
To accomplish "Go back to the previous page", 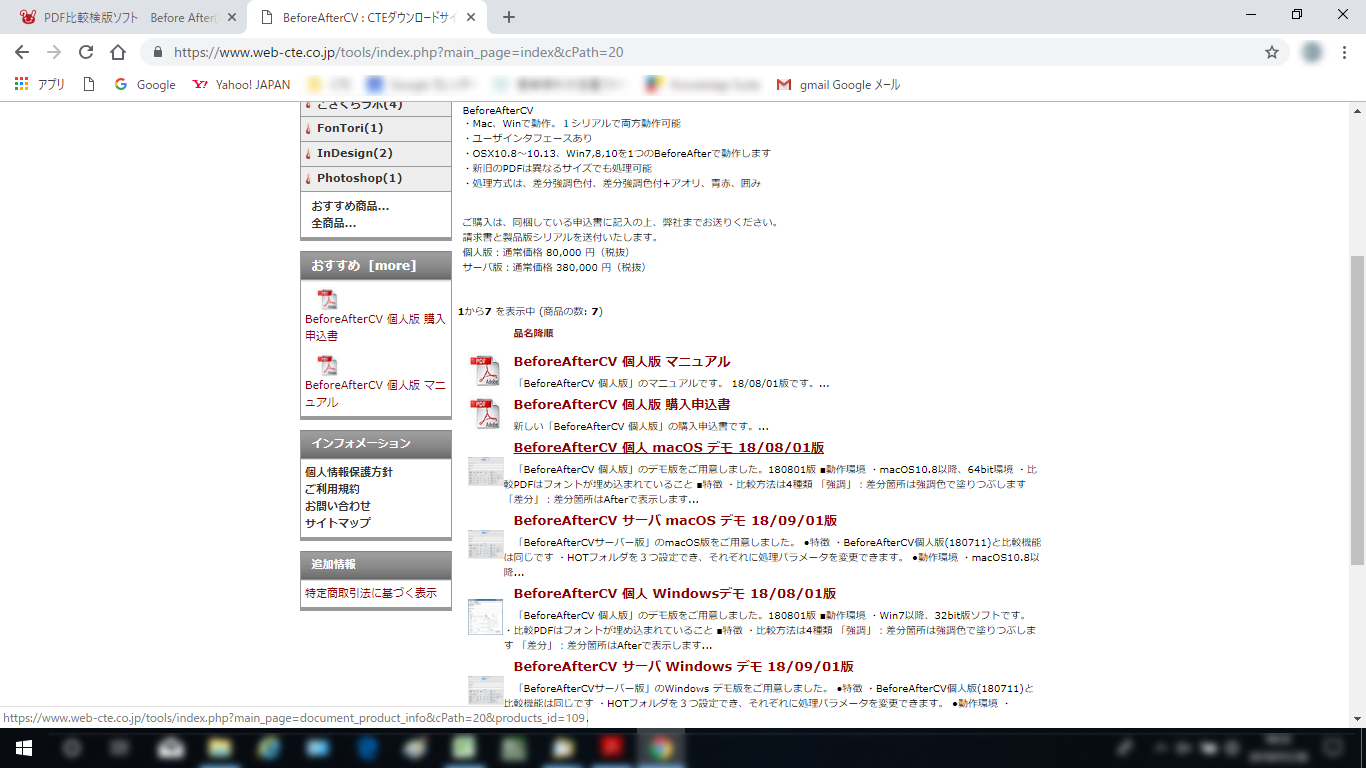I will click(x=22, y=52).
